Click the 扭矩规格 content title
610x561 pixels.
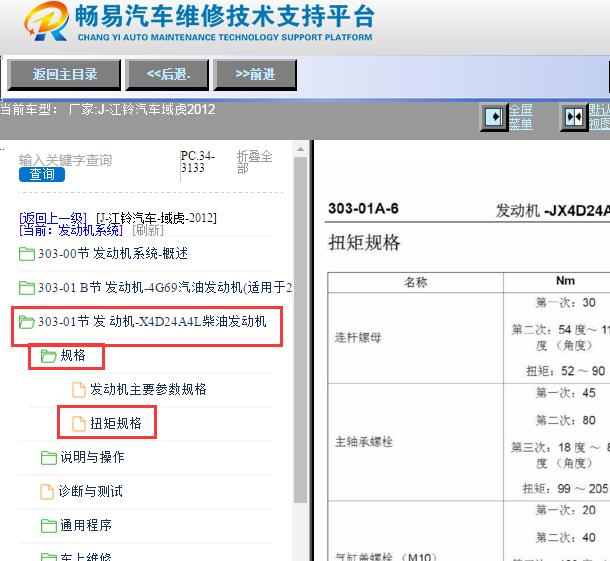[364, 243]
